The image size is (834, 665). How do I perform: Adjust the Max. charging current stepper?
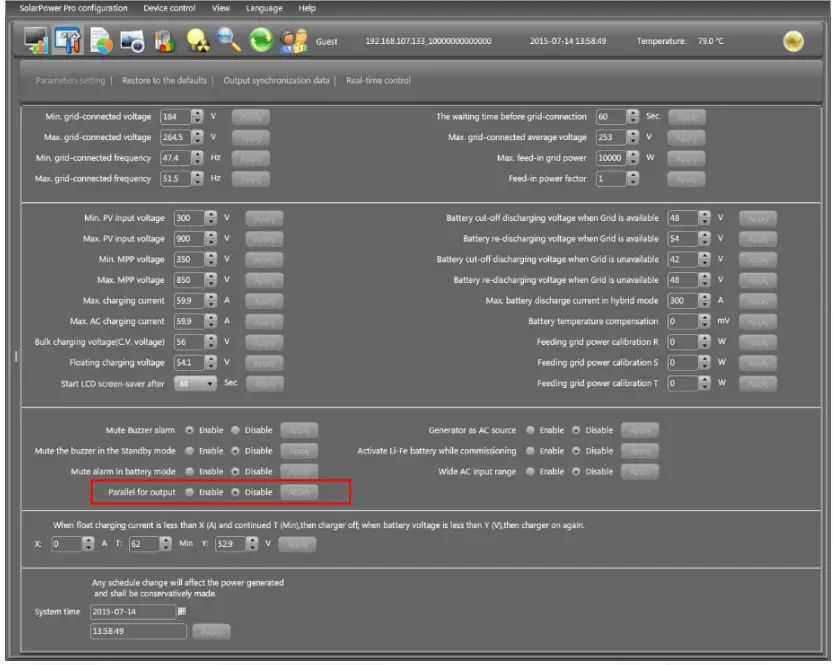[x=211, y=301]
